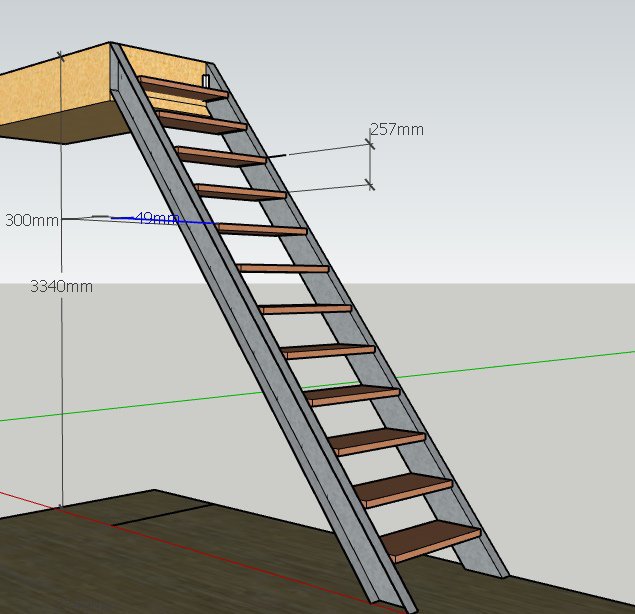Select the 49mm dimension text

(156, 218)
